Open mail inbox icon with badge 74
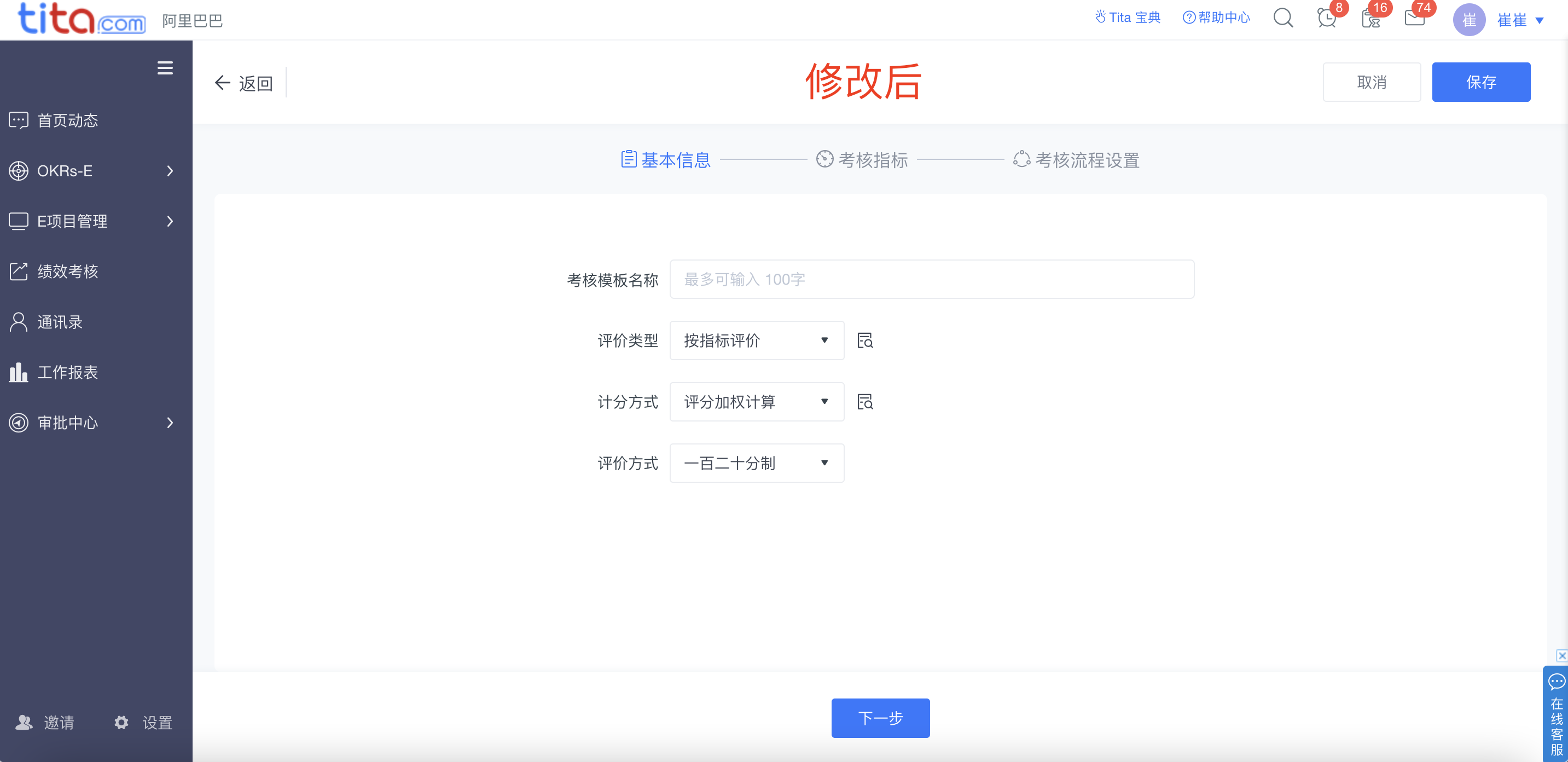This screenshot has height=762, width=1568. 1415,18
